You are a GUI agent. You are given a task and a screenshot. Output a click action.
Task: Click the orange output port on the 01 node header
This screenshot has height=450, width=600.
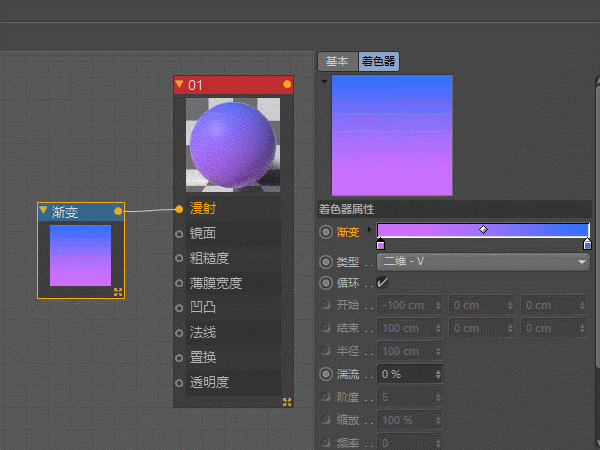click(287, 85)
